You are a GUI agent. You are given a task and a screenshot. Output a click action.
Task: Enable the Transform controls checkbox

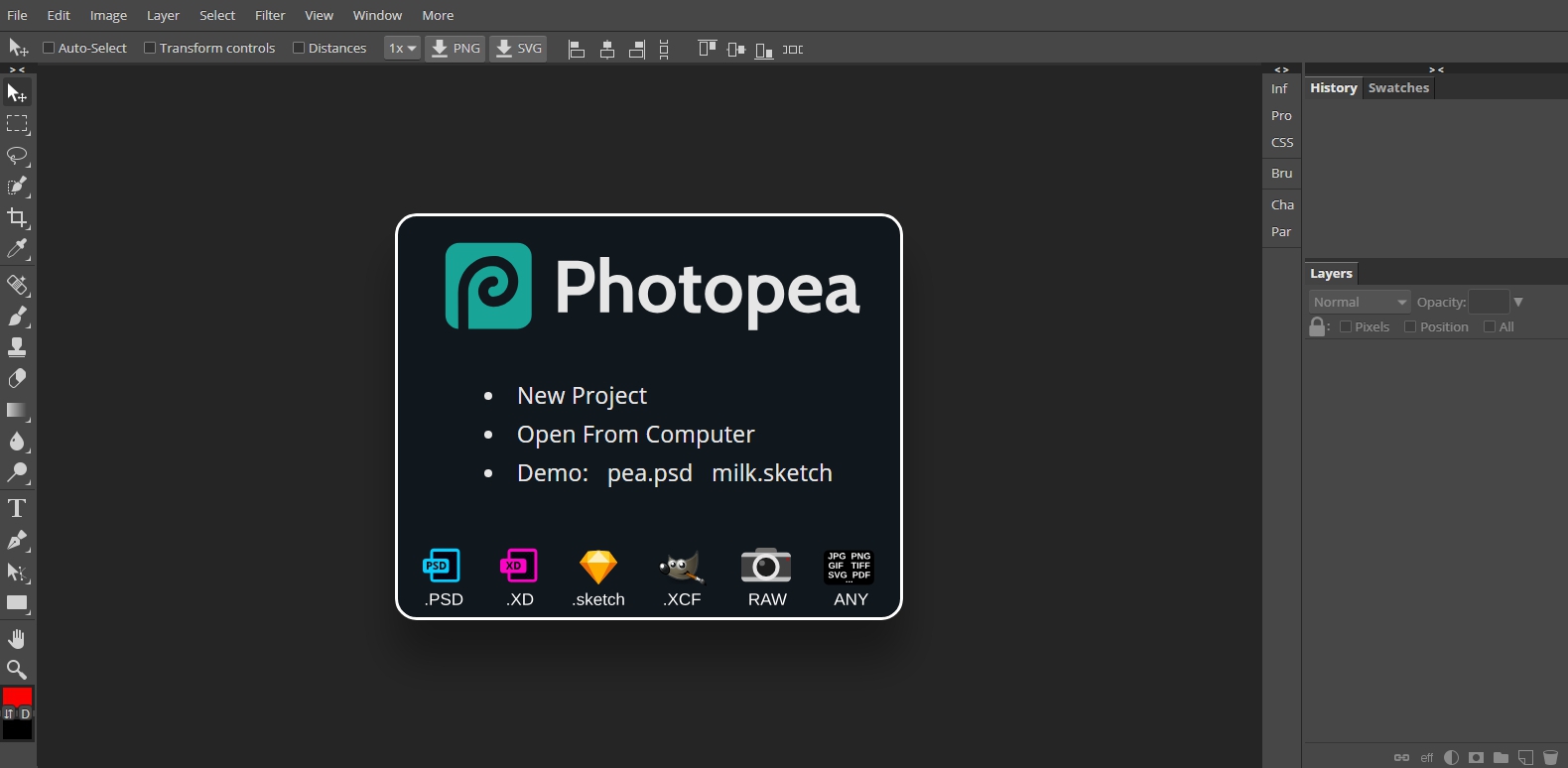150,48
